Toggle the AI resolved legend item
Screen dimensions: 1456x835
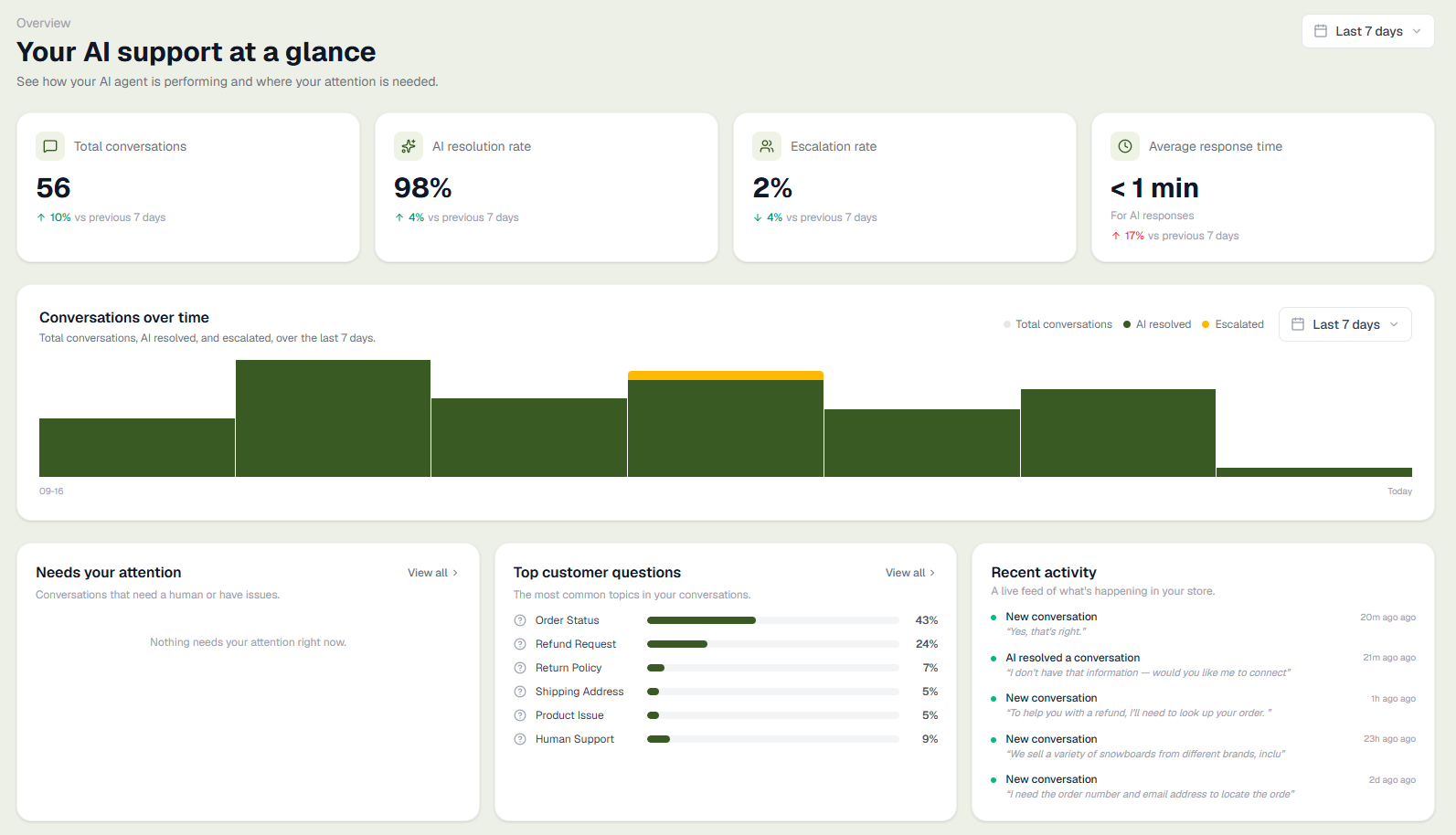coord(1157,324)
